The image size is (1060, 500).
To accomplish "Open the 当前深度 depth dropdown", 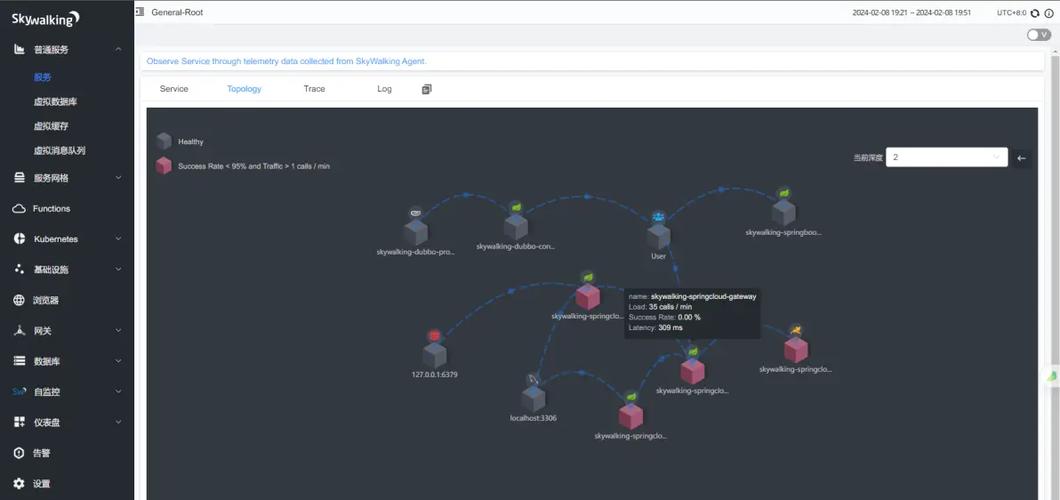I will (946, 157).
